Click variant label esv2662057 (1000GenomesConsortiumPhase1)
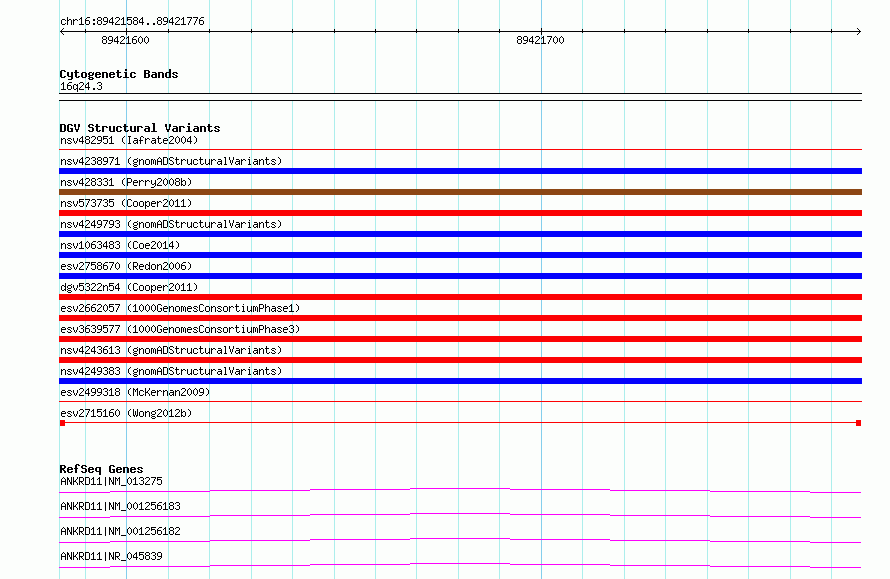This screenshot has width=890, height=579. tap(180, 308)
